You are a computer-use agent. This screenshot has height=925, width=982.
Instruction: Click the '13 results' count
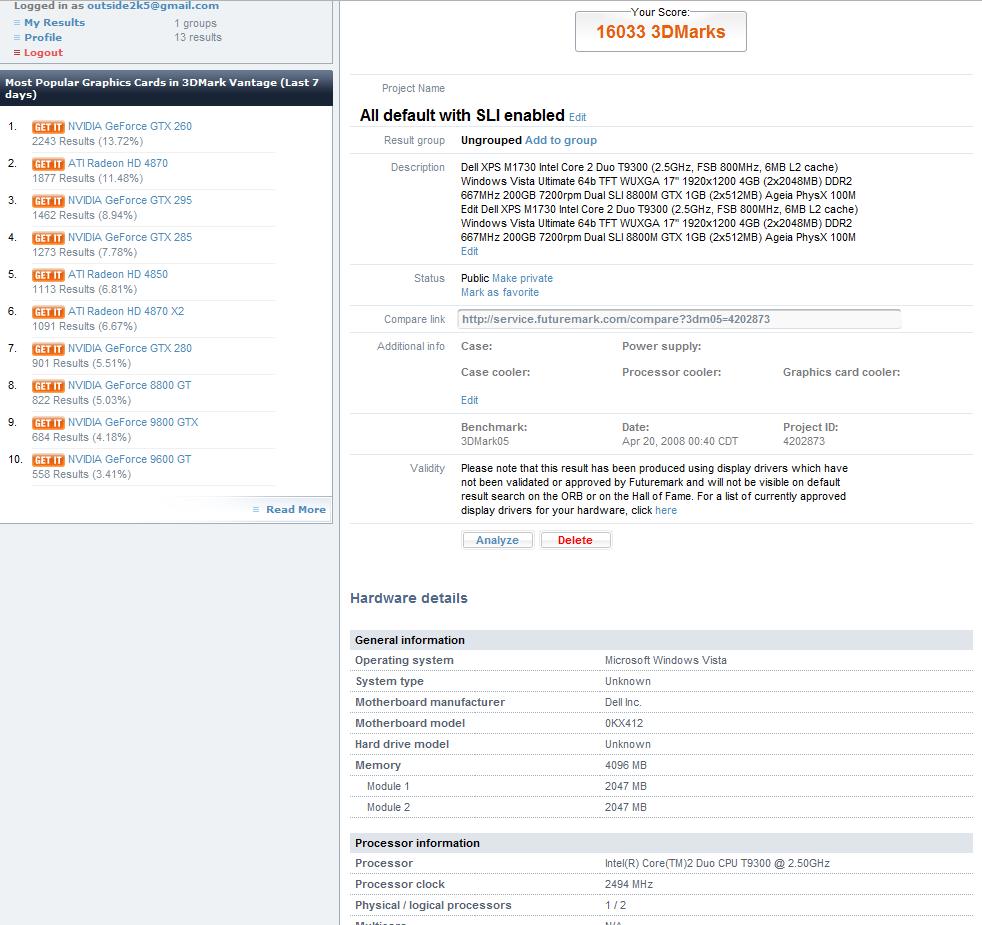click(x=198, y=38)
